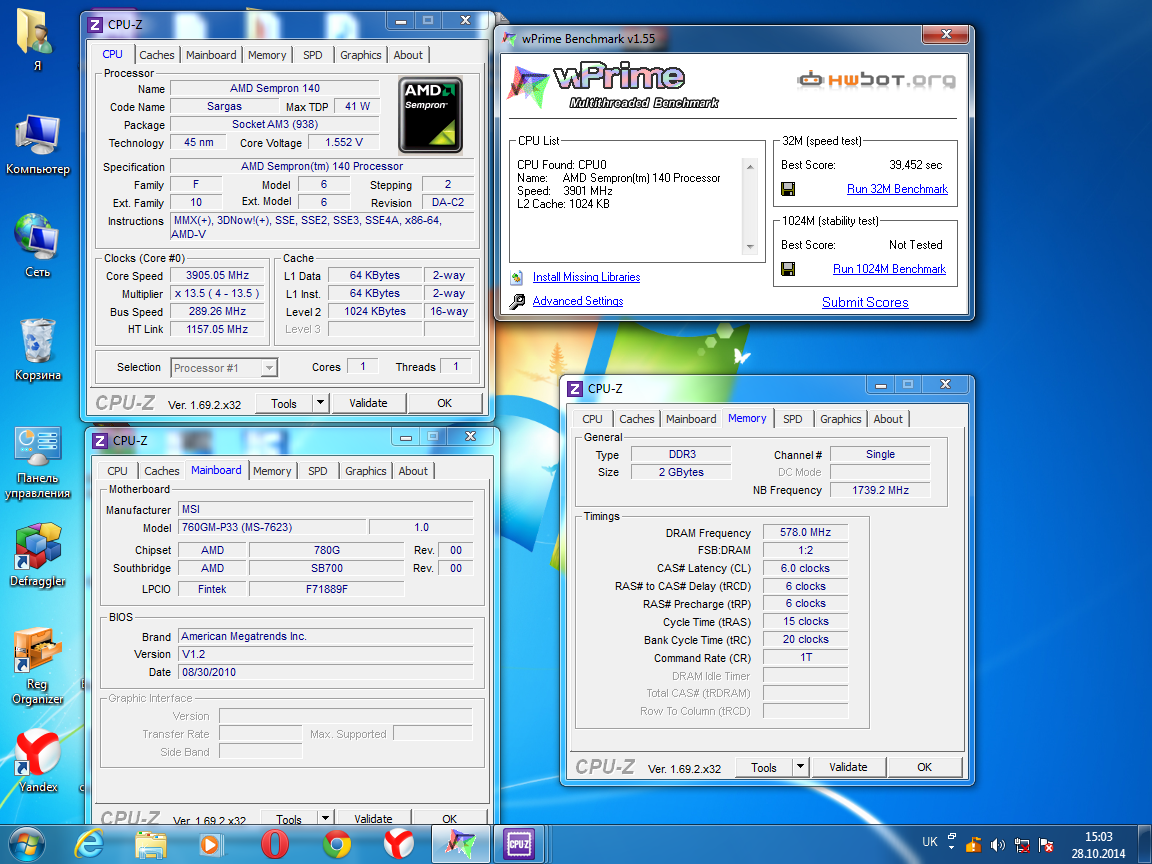
Task: Click the hwbot.org logo in wPrime
Action: tap(876, 79)
